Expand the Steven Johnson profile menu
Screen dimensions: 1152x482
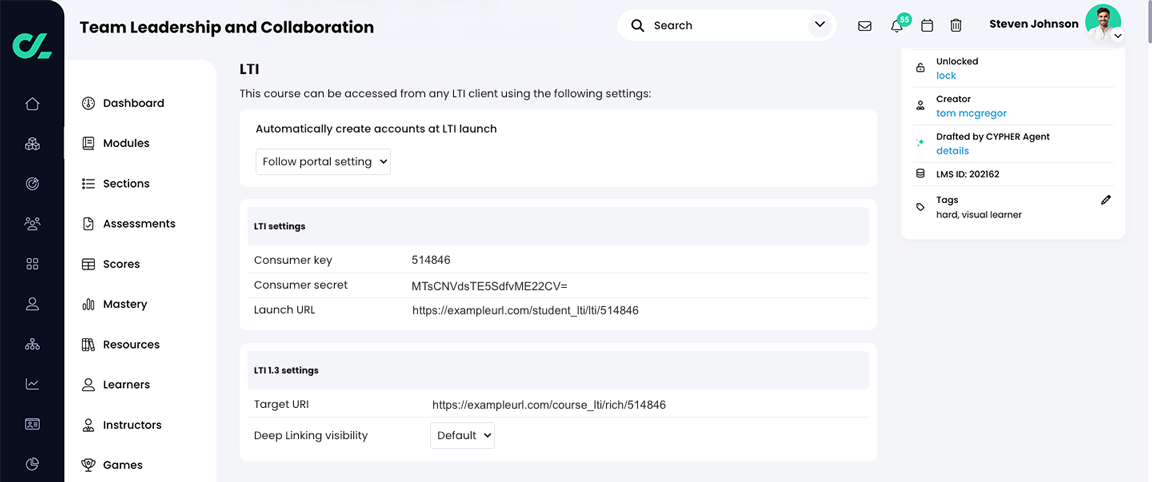pyautogui.click(x=1118, y=36)
